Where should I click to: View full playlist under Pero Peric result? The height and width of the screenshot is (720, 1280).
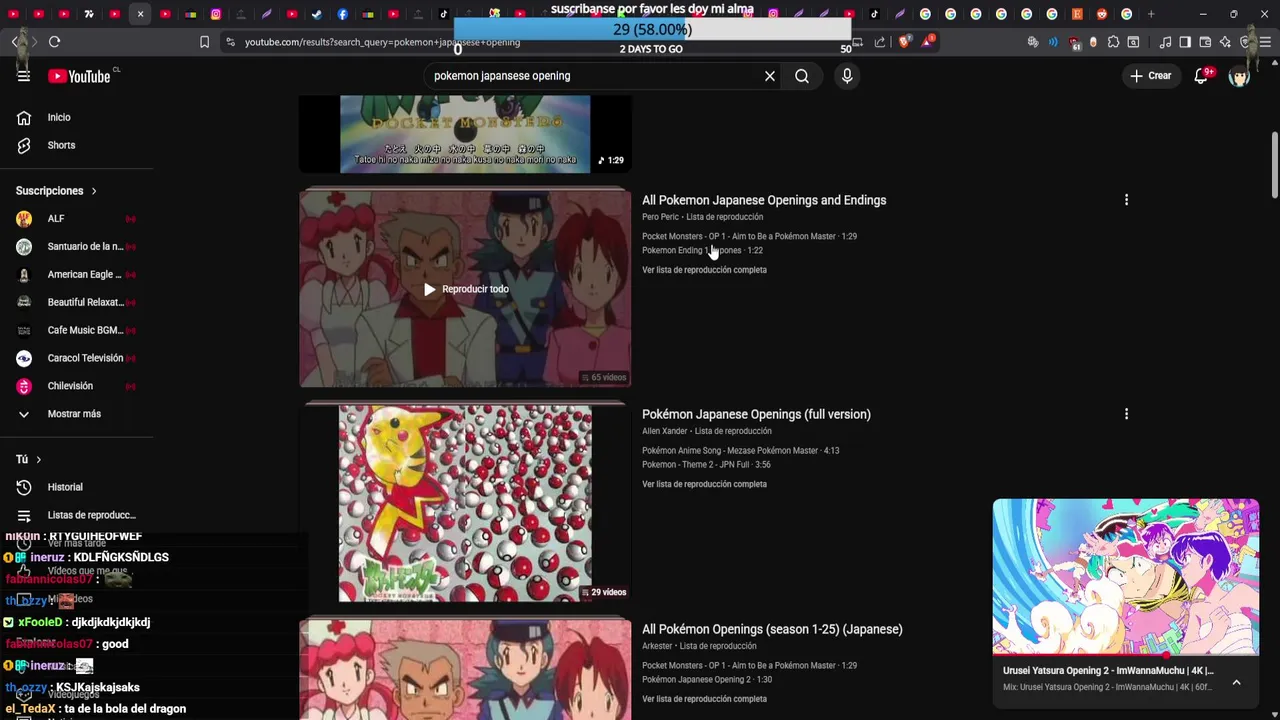tap(704, 270)
